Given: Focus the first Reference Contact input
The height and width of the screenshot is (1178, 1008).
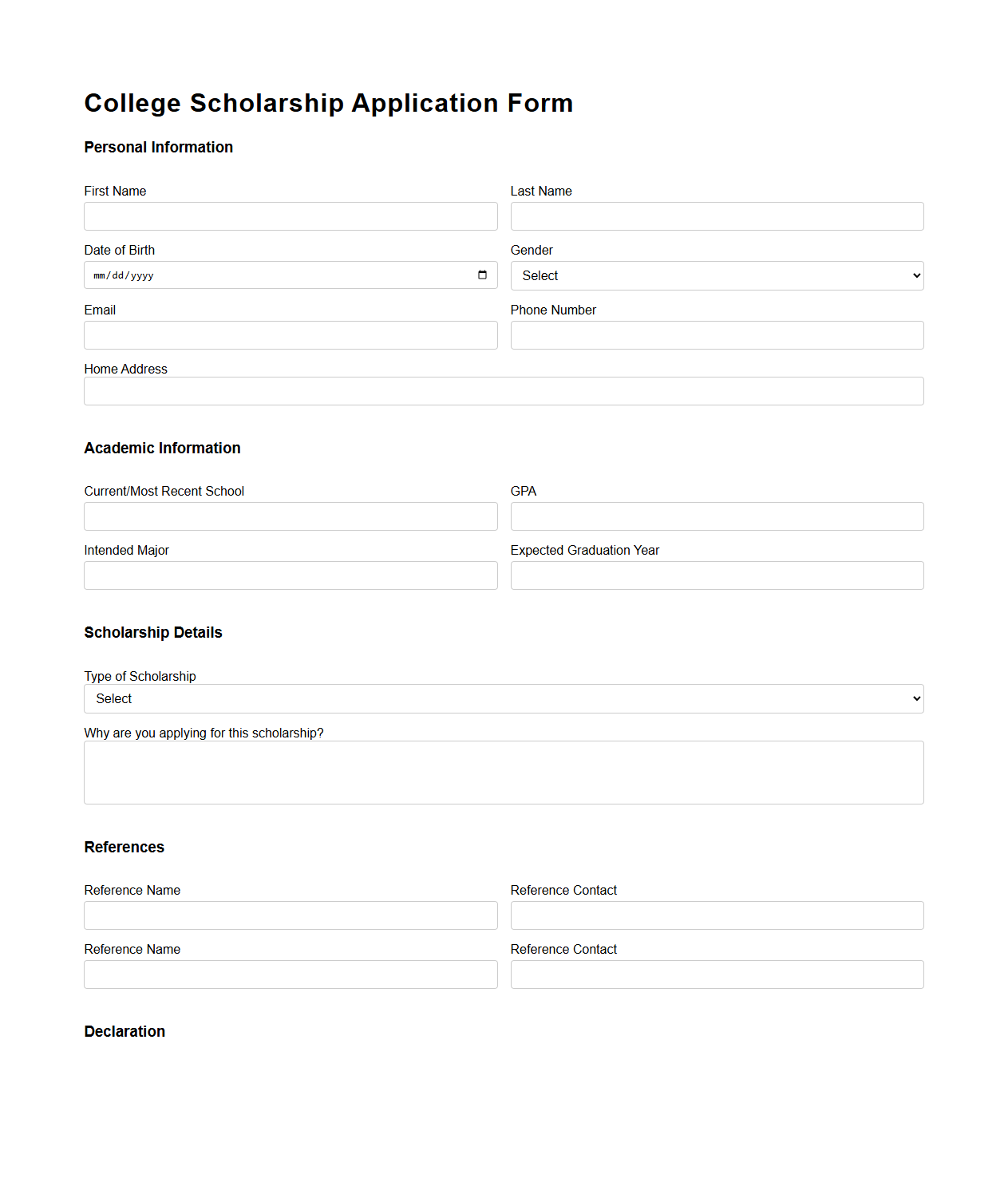Looking at the screenshot, I should point(716,915).
